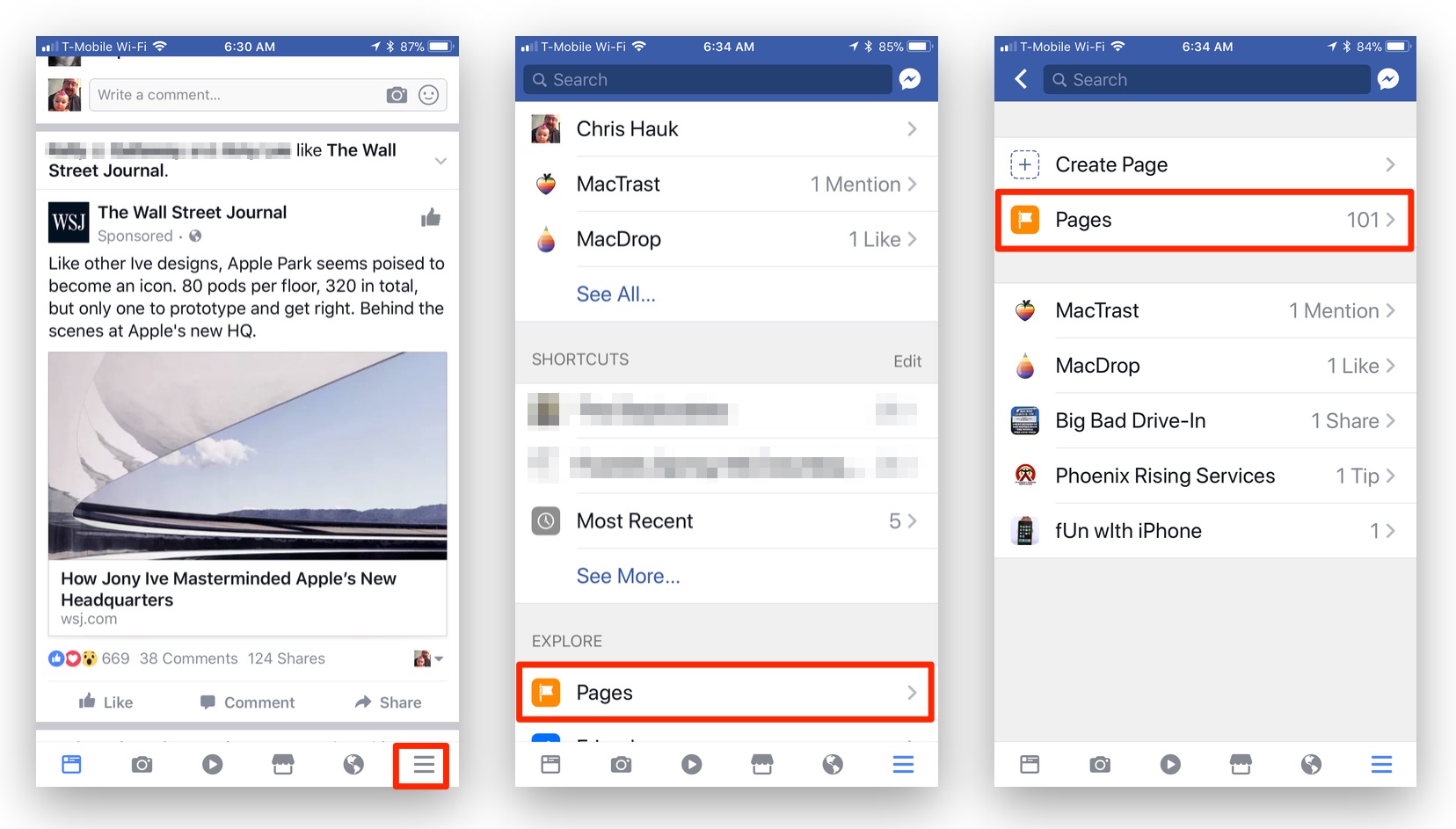The width and height of the screenshot is (1456, 829).
Task: Open Pages under the Explore section
Action: [x=725, y=693]
